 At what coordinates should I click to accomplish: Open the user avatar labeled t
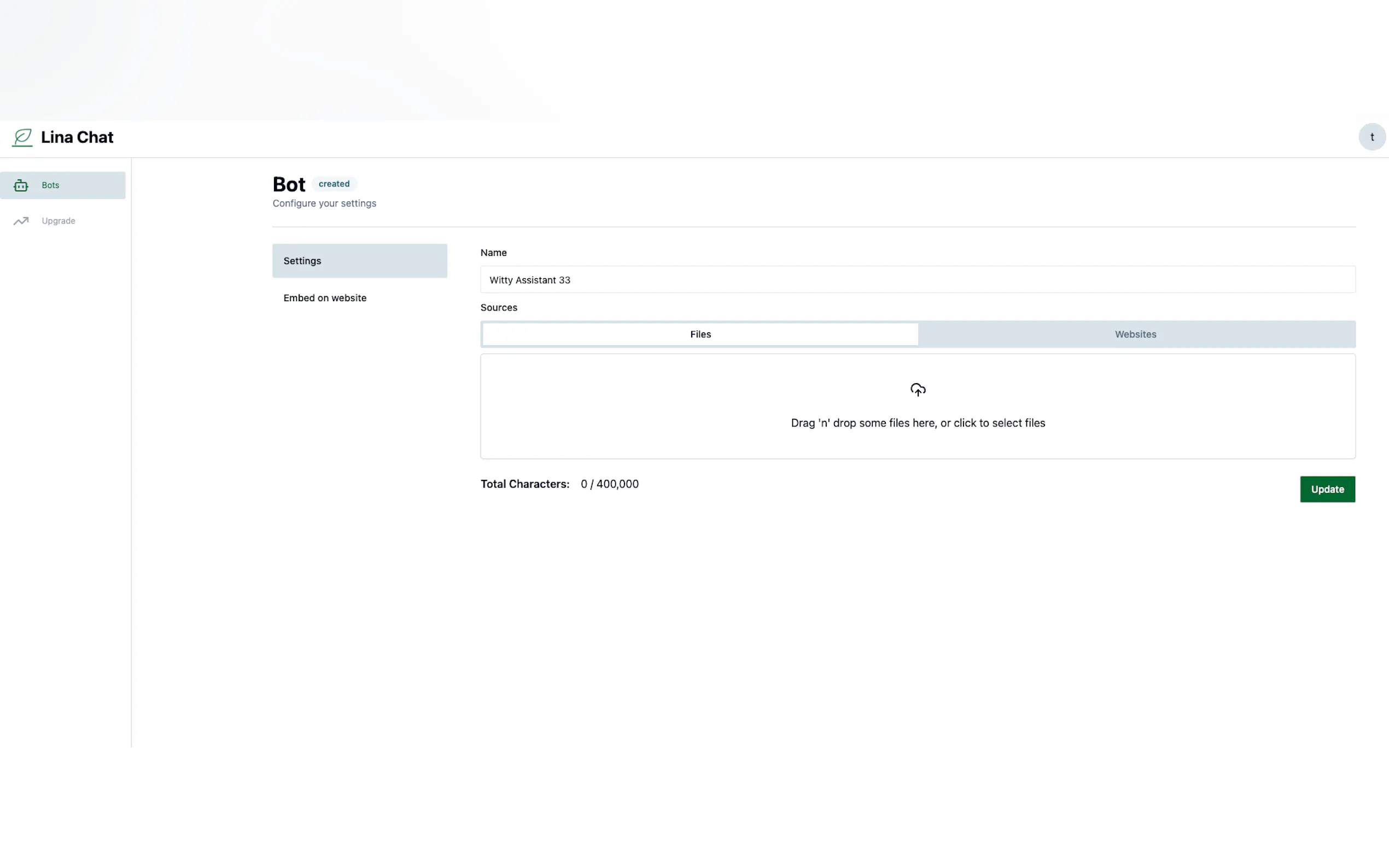[1372, 137]
